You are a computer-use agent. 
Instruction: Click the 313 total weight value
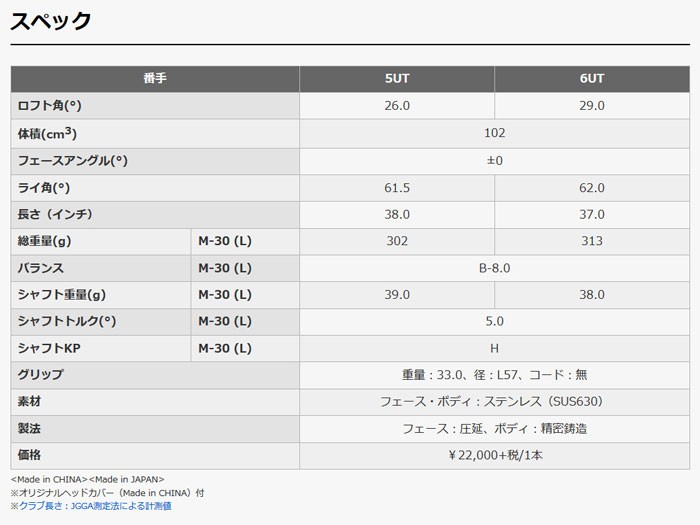[x=592, y=241]
